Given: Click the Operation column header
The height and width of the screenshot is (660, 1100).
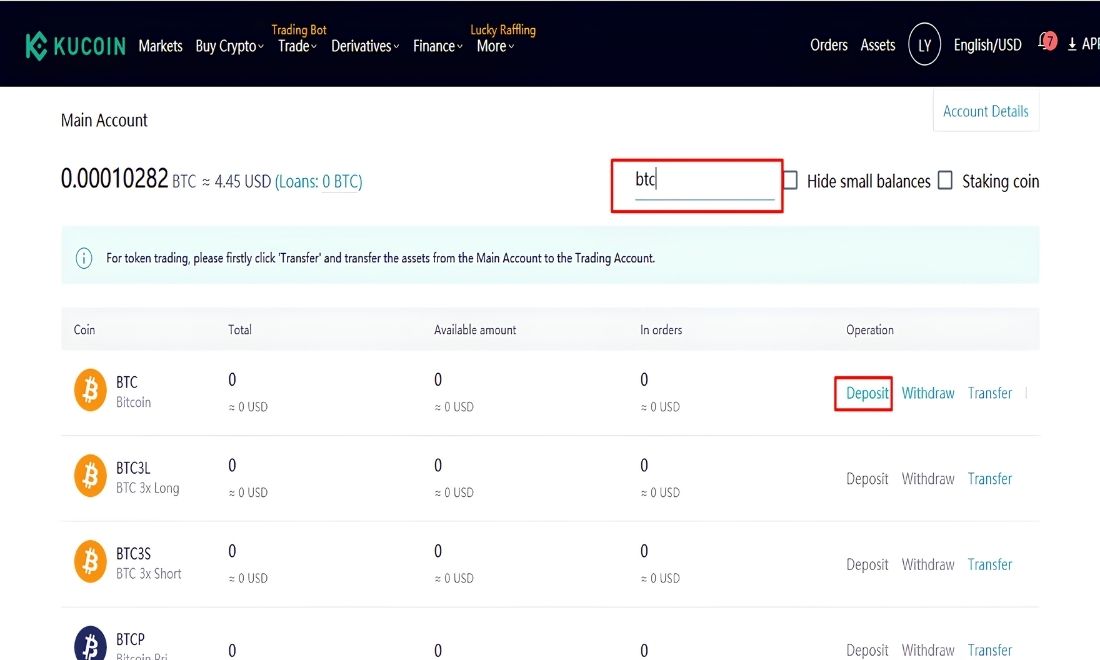Looking at the screenshot, I should (x=870, y=330).
